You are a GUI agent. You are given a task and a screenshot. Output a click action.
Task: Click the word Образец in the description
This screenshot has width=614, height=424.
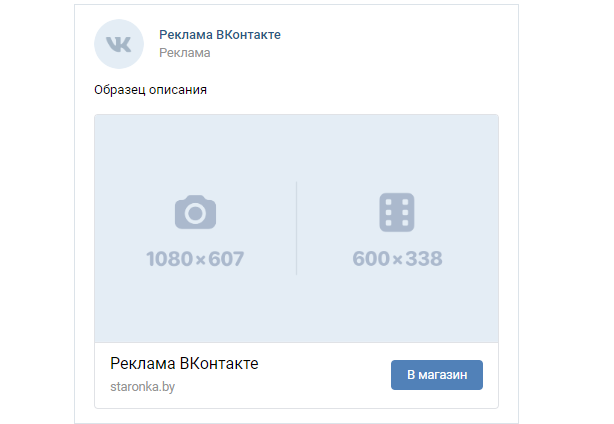(x=119, y=90)
